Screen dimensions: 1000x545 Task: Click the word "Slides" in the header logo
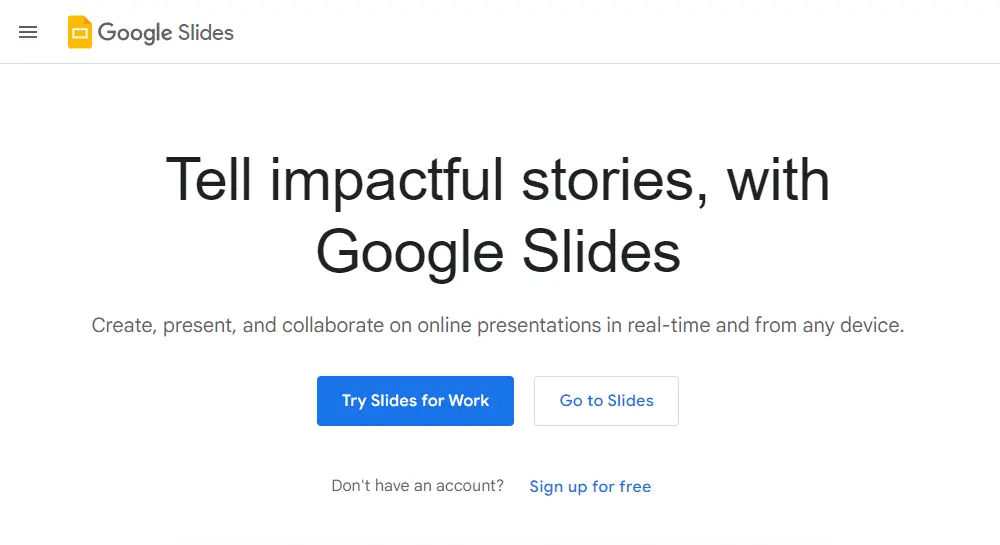click(206, 32)
